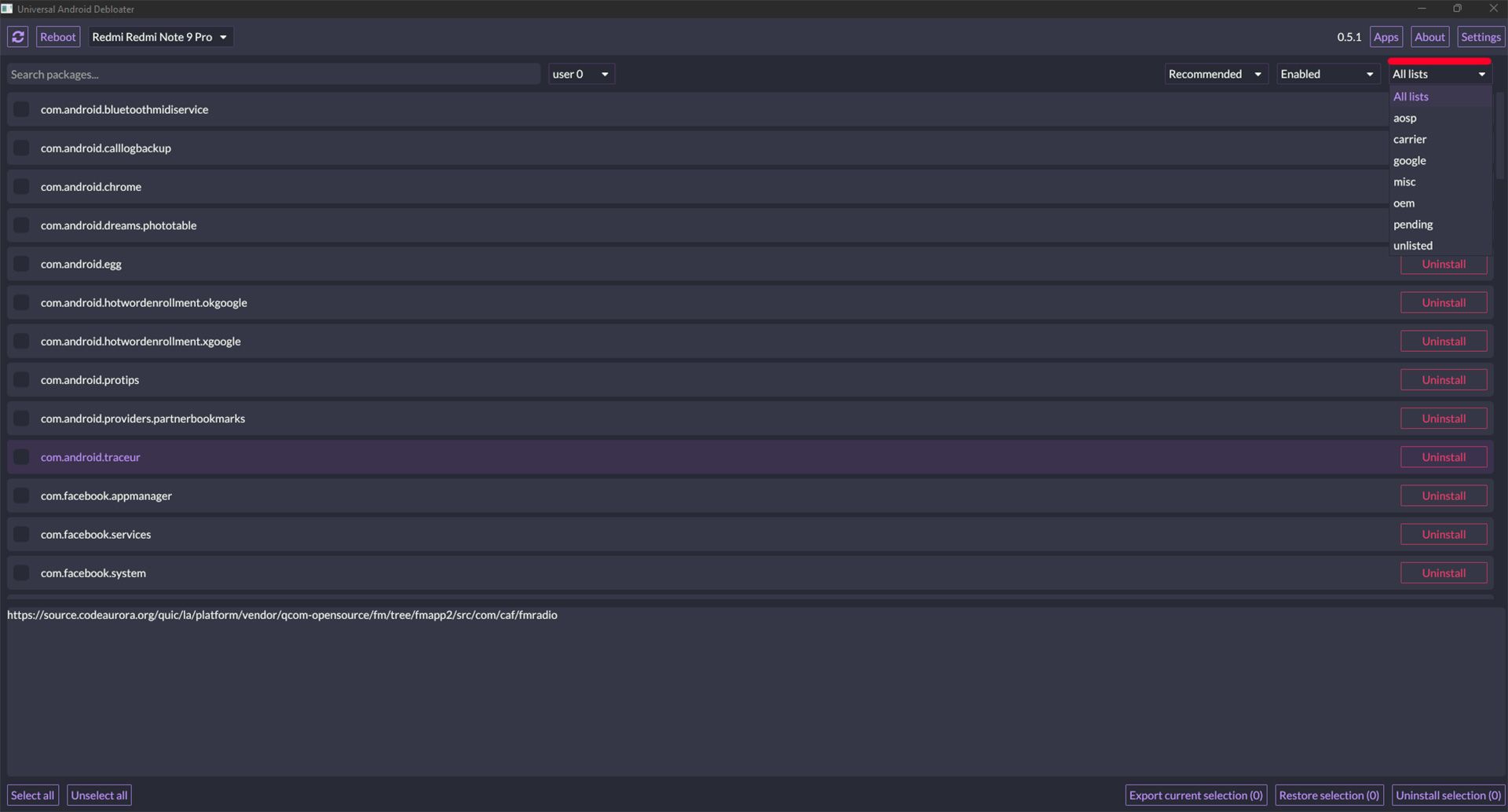
Task: Check the com.android.protips checkbox
Action: click(21, 379)
